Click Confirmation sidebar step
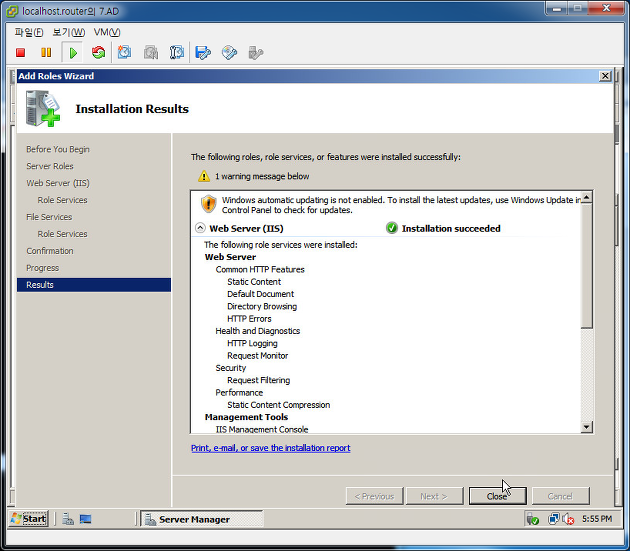 (x=50, y=251)
